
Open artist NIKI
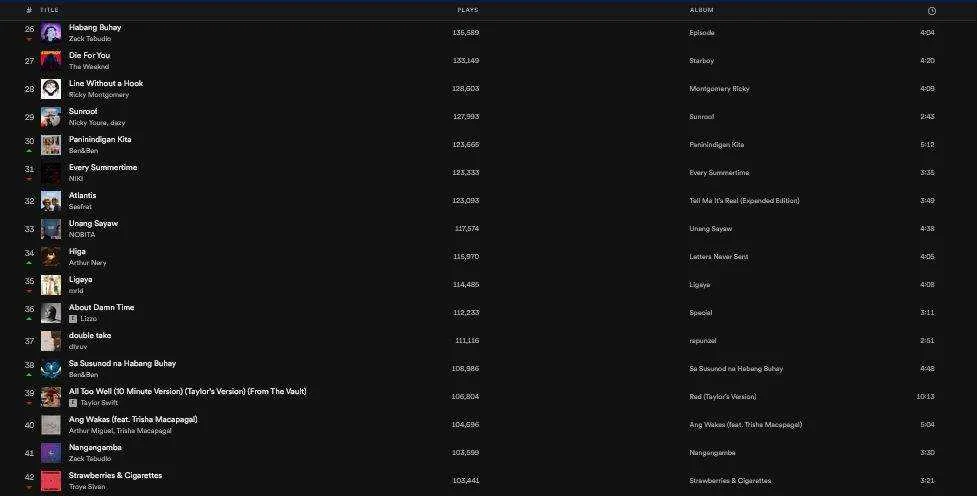tap(76, 179)
